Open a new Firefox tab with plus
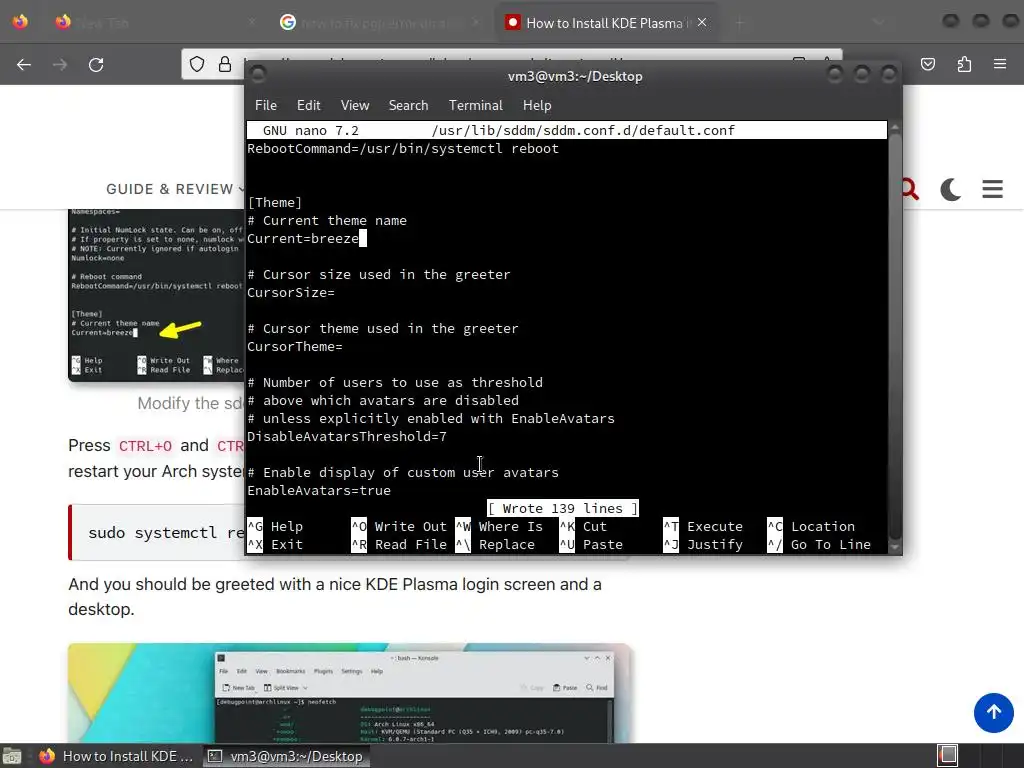Screen dimensions: 1024x768 coord(739,23)
